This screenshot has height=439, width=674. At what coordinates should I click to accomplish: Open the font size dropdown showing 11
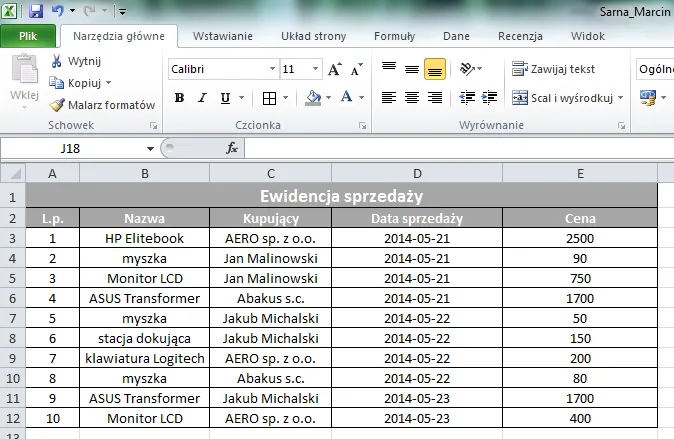tap(315, 70)
